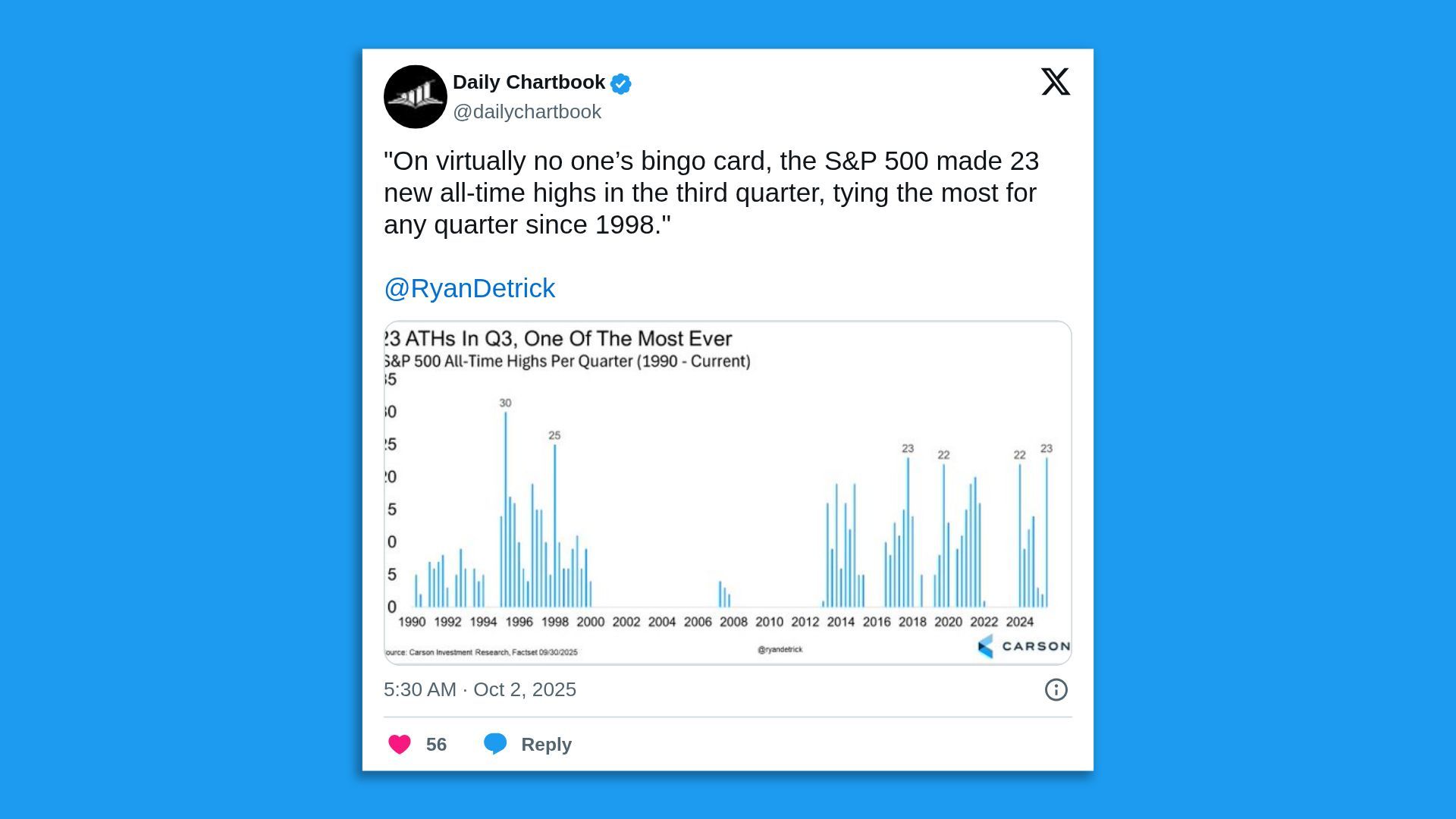
Task: Open the timestamp 5:30 AM Oct 2, 2025
Action: (x=480, y=690)
